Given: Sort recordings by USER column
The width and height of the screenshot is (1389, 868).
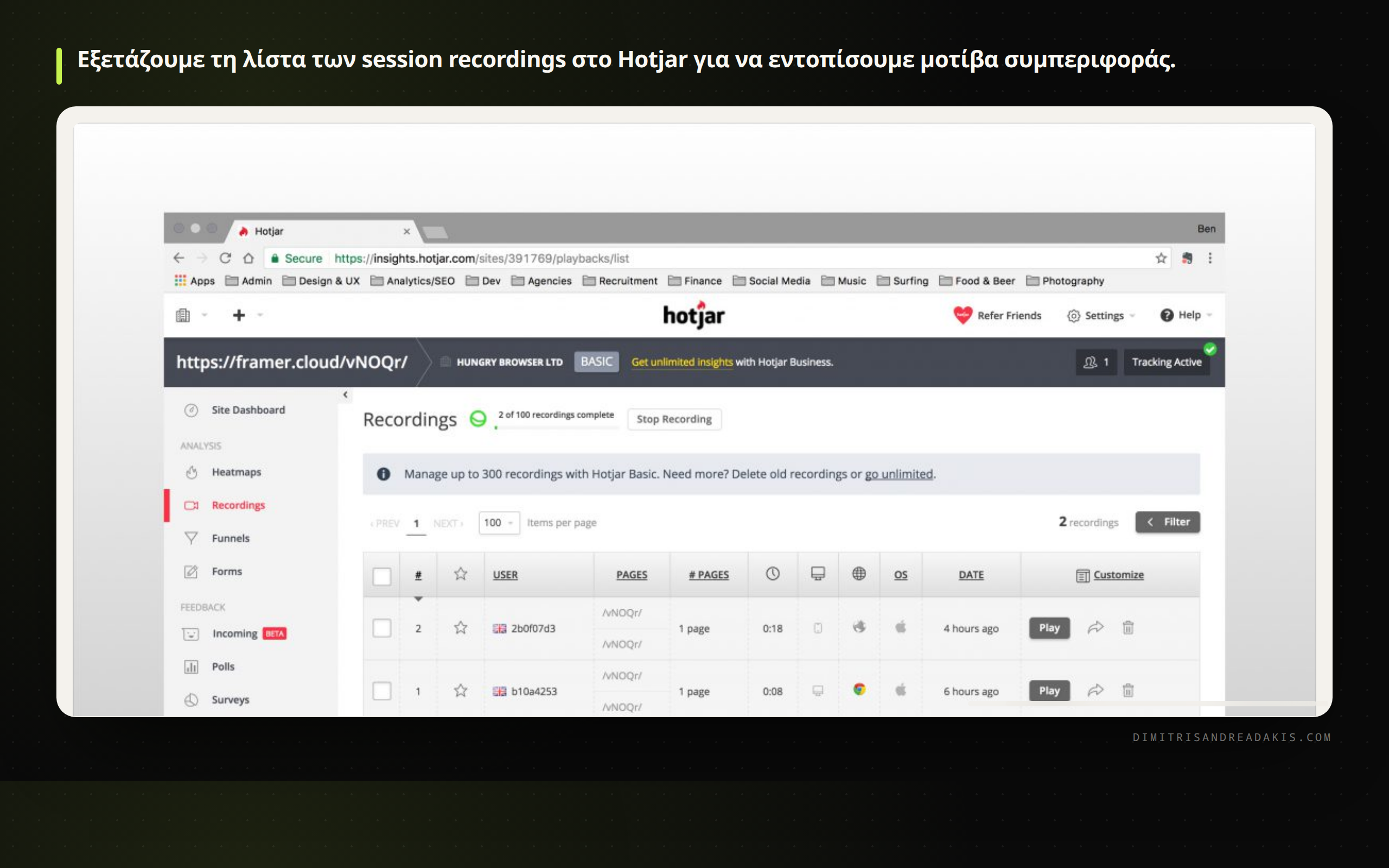Looking at the screenshot, I should 505,575.
